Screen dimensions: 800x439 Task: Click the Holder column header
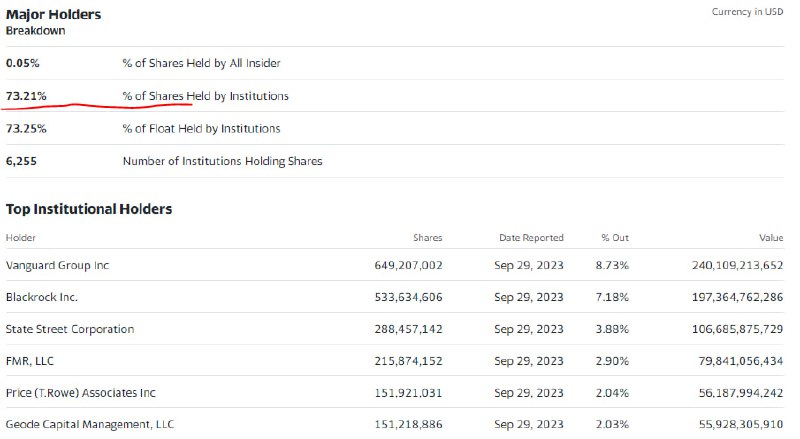click(21, 238)
